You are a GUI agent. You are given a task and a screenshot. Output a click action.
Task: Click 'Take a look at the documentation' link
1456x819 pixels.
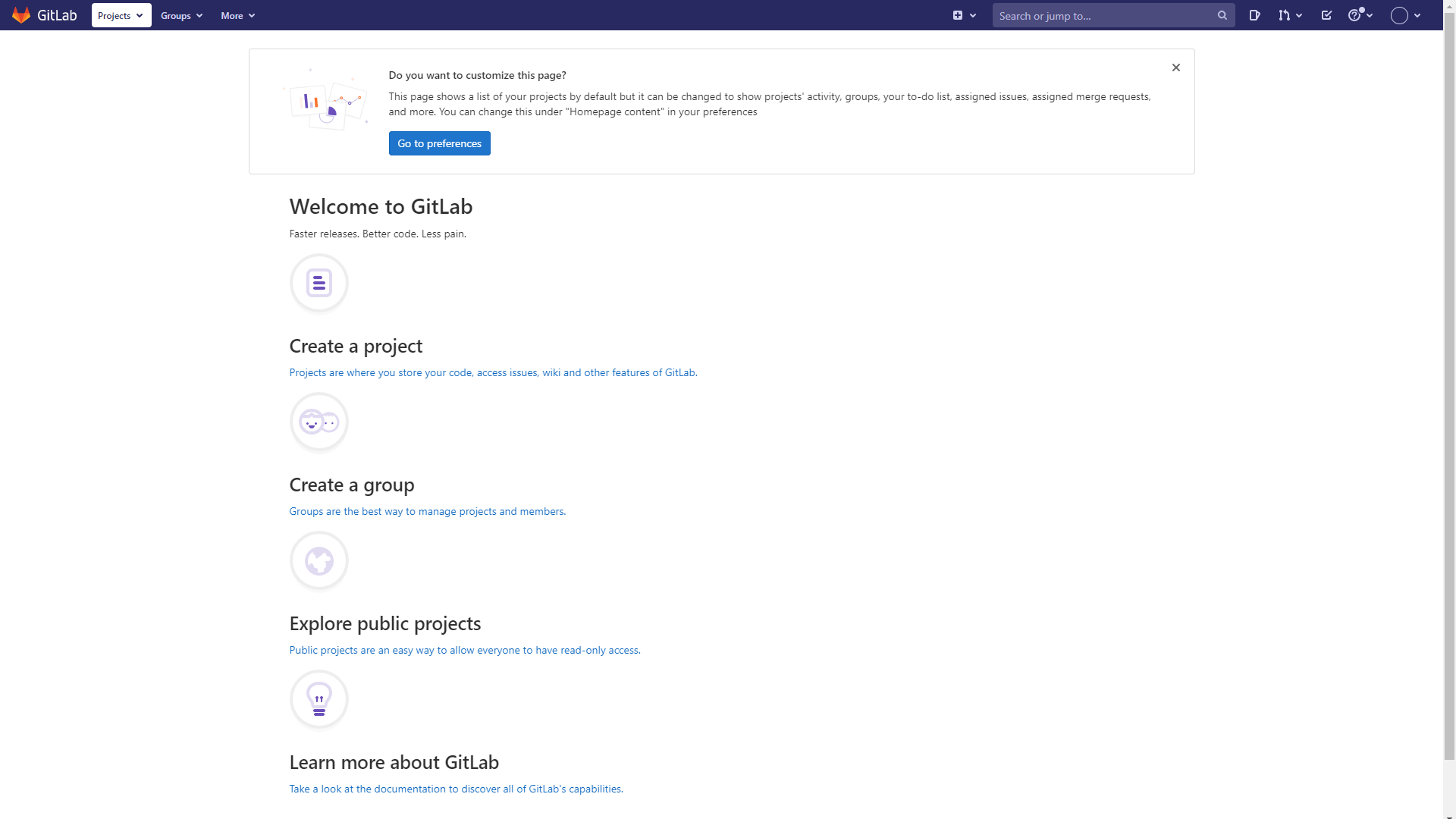point(457,789)
